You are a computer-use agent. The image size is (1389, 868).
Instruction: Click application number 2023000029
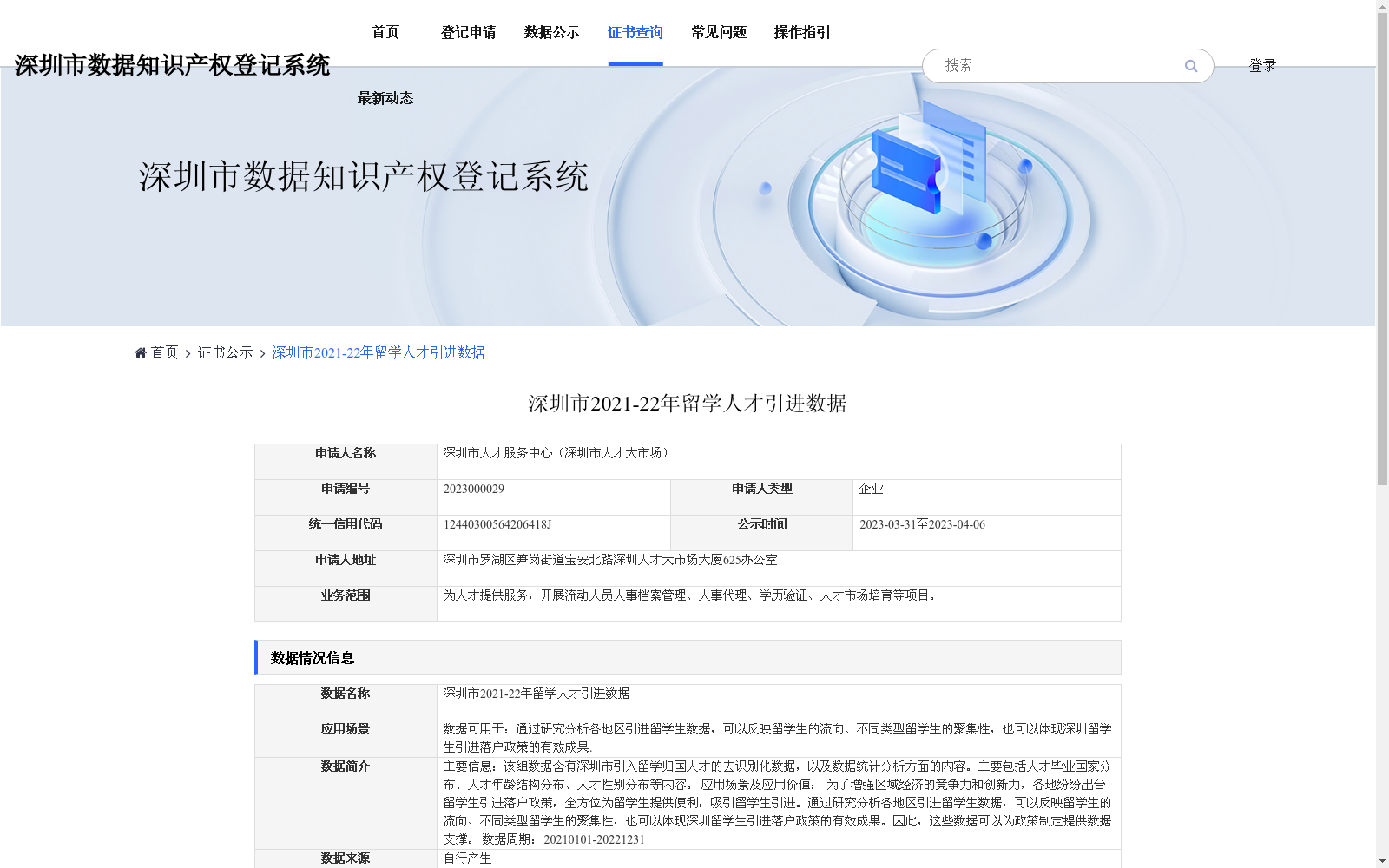coord(474,489)
